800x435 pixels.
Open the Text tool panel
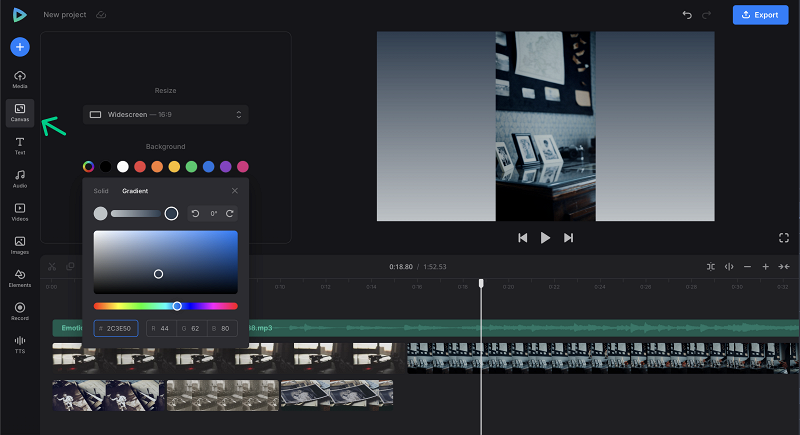point(20,146)
